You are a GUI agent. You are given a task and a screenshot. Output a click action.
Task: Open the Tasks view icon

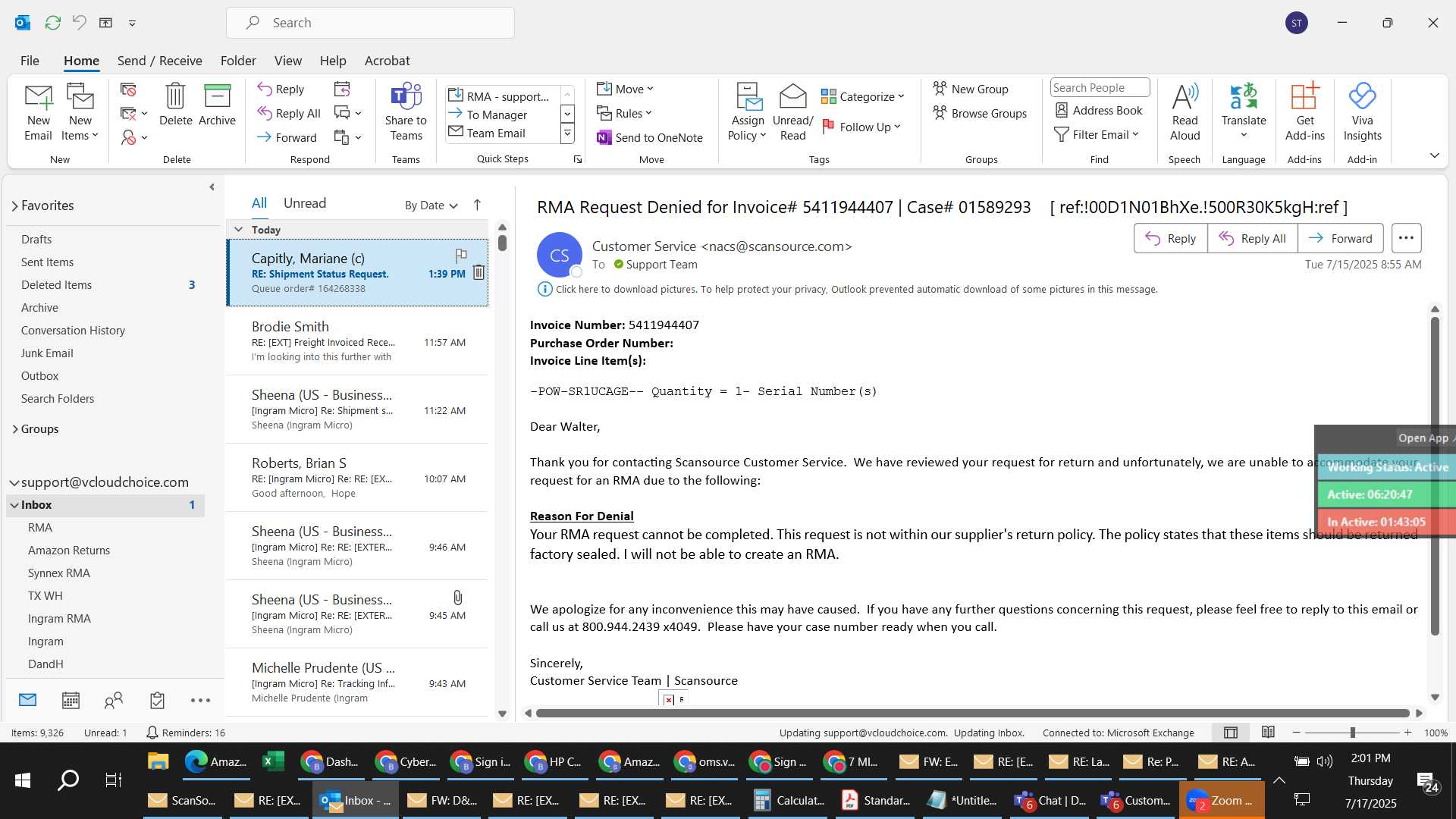157,700
